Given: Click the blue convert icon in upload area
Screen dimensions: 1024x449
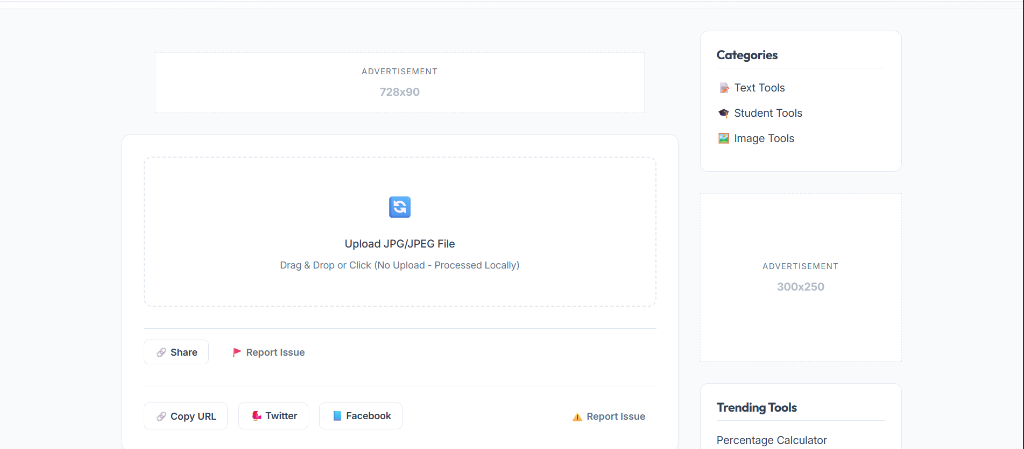Looking at the screenshot, I should 400,207.
